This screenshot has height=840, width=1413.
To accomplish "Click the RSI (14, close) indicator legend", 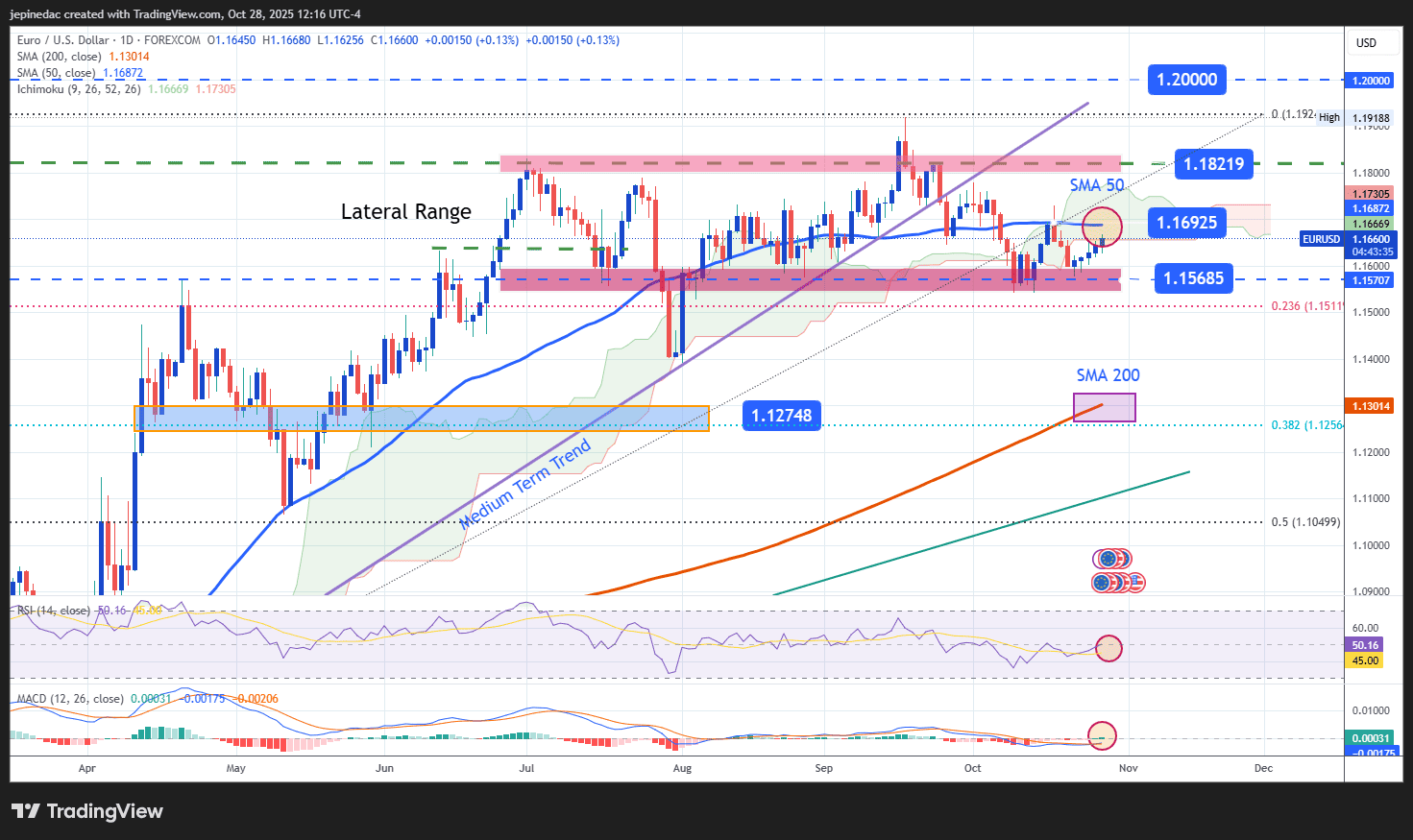I will (53, 611).
